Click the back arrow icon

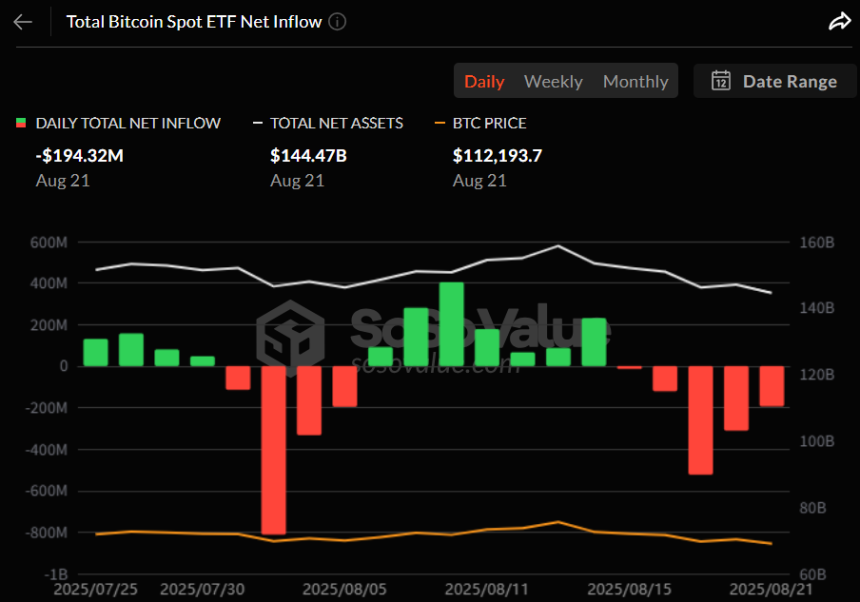pos(22,22)
